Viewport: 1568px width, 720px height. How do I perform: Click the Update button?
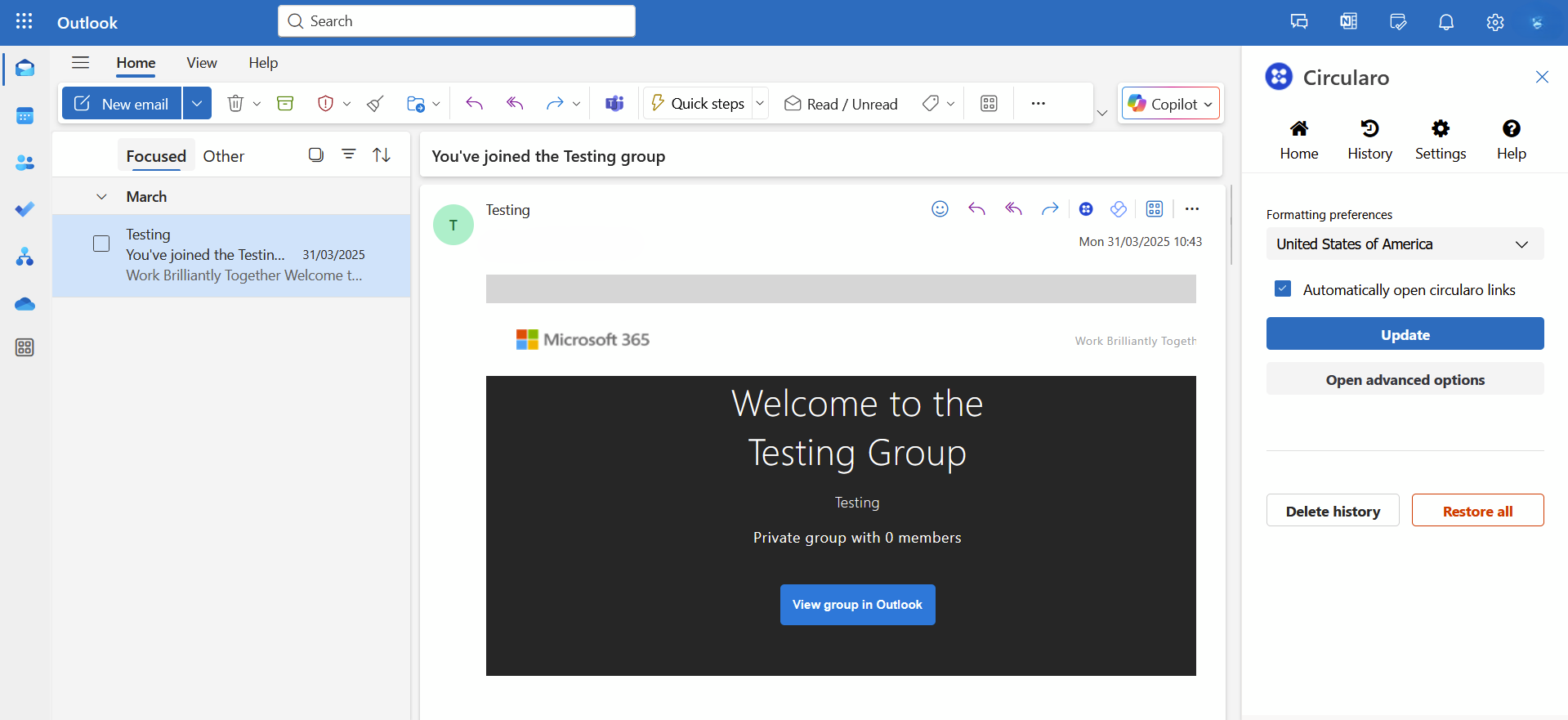coord(1405,334)
